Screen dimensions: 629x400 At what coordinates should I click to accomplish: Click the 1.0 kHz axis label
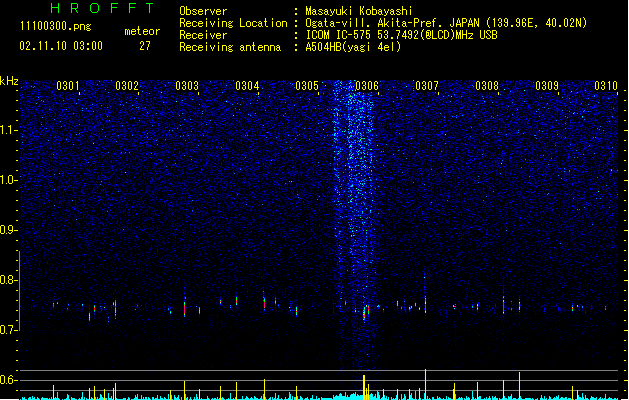point(8,180)
